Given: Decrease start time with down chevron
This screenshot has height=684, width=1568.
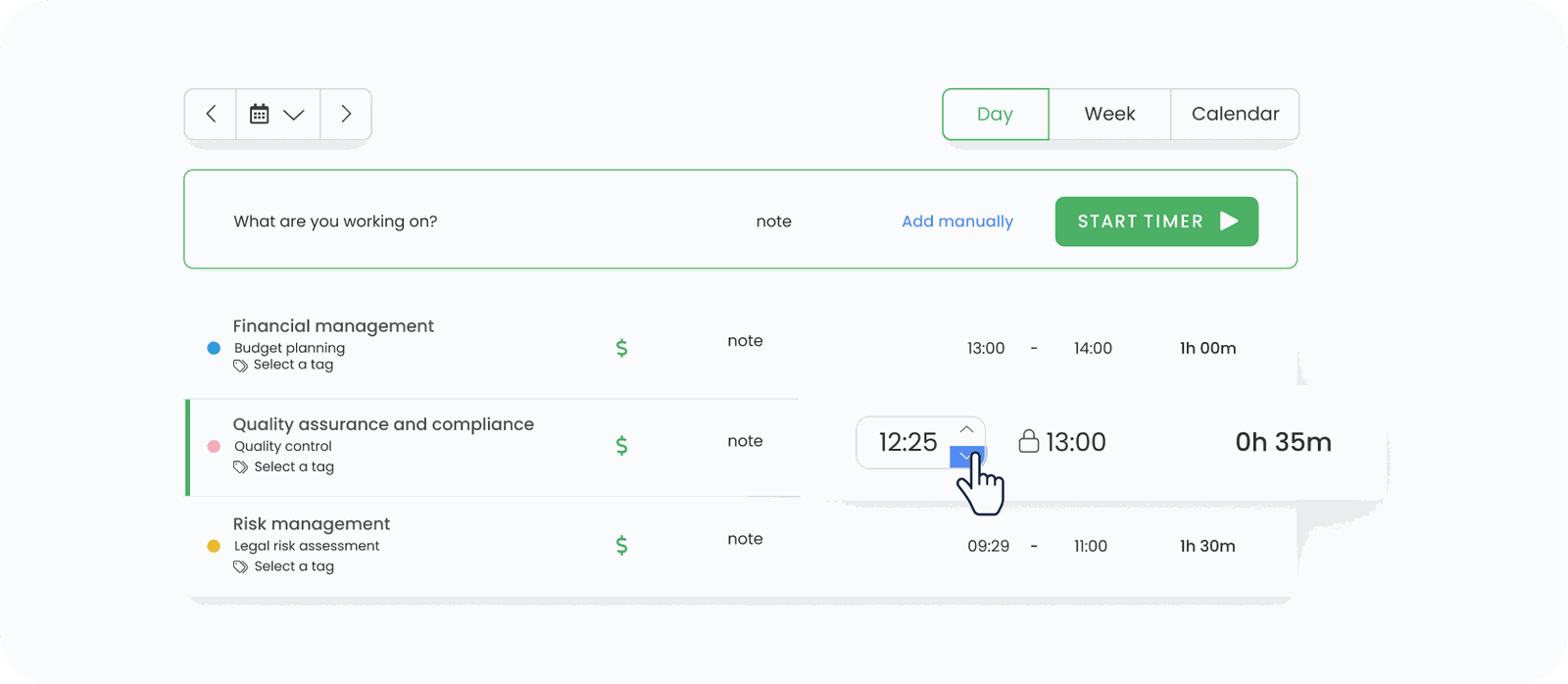Looking at the screenshot, I should click(966, 457).
